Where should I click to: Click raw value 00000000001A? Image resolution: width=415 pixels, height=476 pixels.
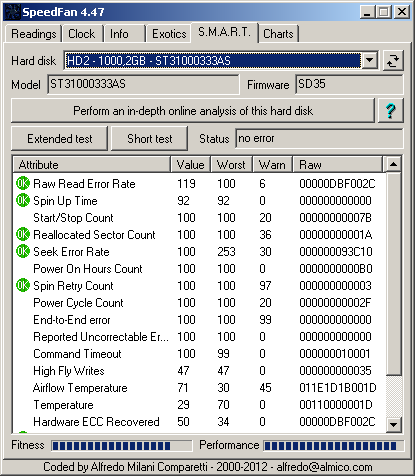(336, 235)
